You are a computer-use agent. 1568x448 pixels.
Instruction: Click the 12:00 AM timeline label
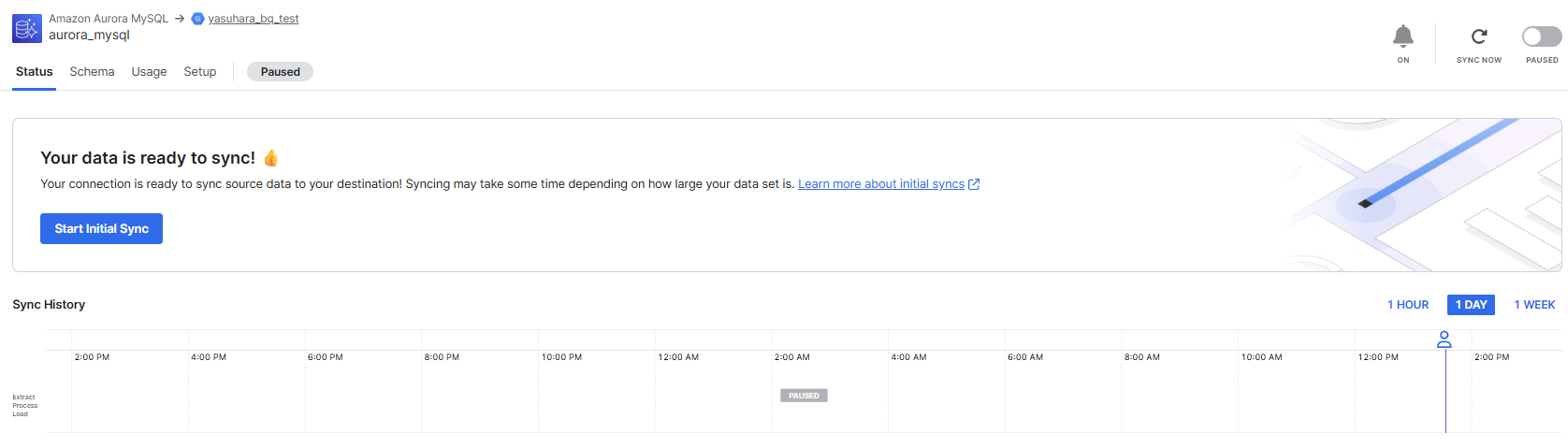click(678, 357)
